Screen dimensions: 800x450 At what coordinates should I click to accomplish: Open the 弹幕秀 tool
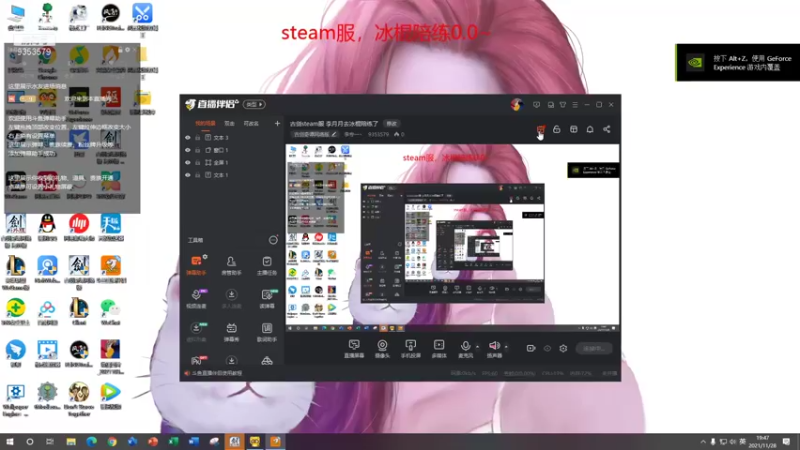tap(231, 332)
